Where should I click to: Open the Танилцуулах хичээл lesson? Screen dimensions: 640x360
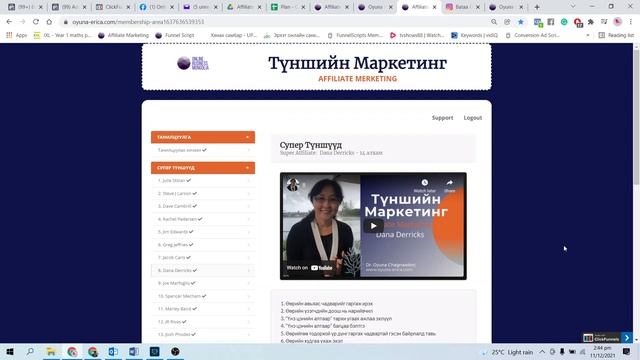[203, 150]
